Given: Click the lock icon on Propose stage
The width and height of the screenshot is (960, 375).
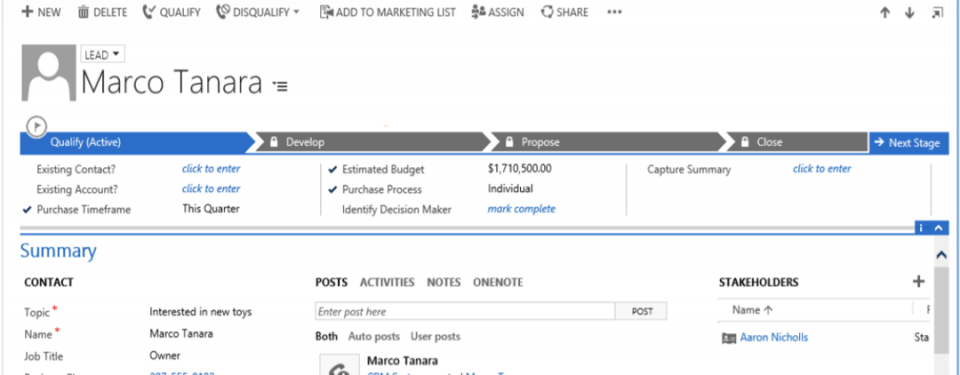Looking at the screenshot, I should pos(509,142).
